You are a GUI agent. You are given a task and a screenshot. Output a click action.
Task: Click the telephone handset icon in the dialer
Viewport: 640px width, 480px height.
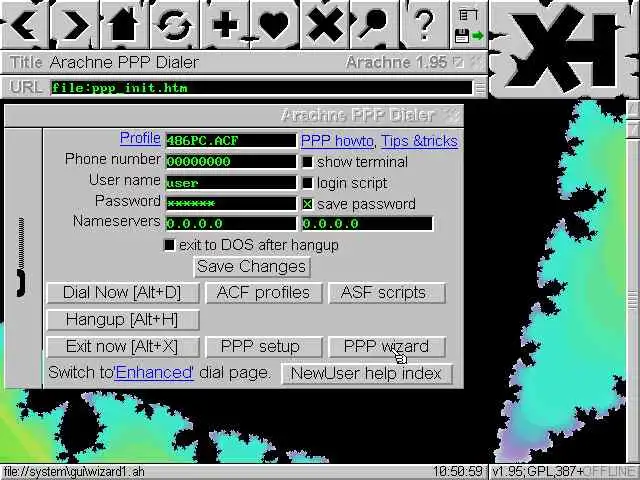(21, 257)
